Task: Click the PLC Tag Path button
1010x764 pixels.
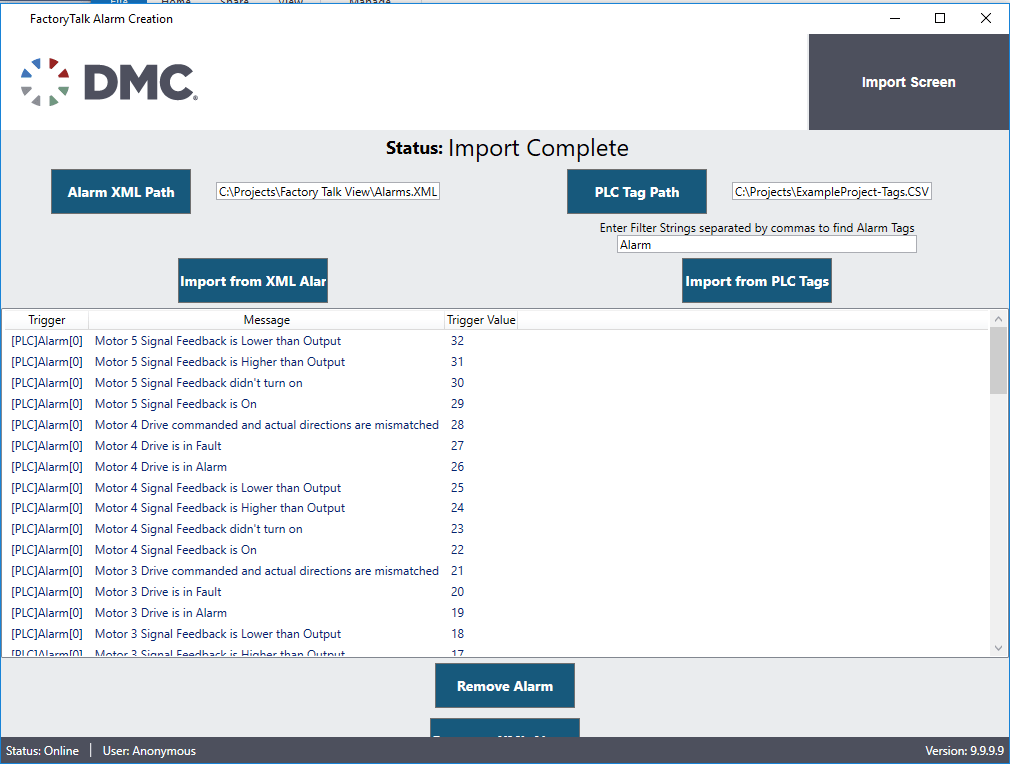Action: pos(636,192)
